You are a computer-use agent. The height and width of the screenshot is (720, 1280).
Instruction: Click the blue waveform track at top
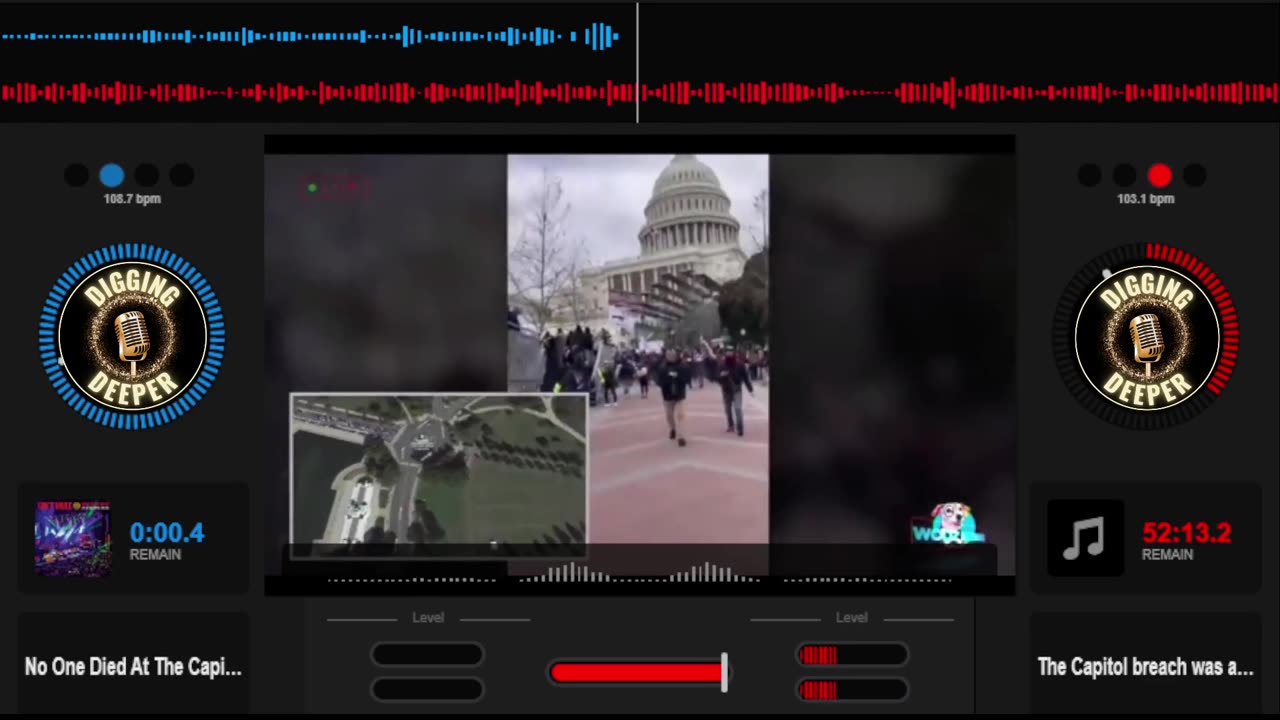point(310,37)
